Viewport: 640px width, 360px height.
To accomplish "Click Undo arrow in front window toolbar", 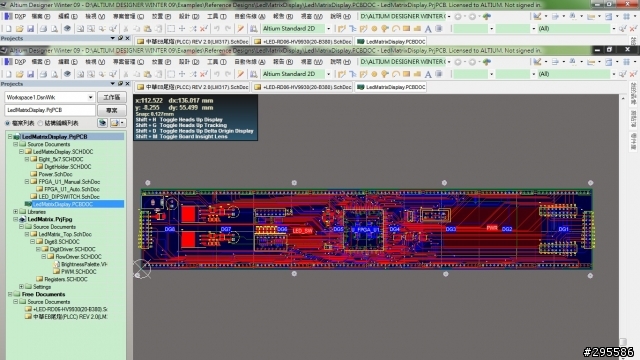I will pos(217,74).
